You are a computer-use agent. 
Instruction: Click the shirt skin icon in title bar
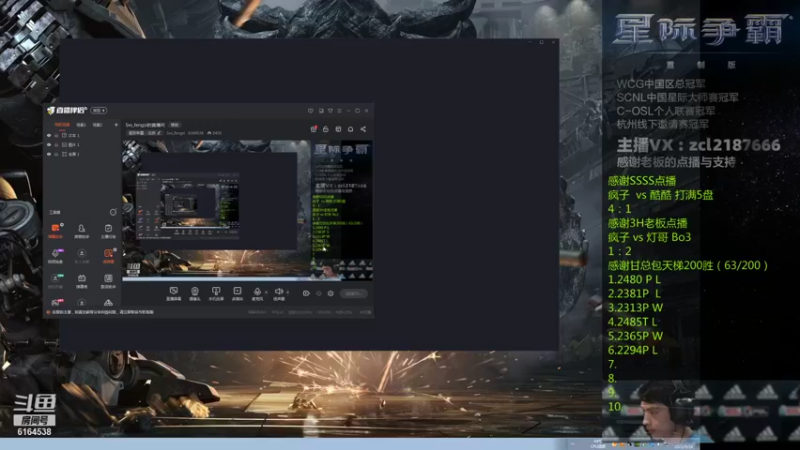click(x=330, y=111)
